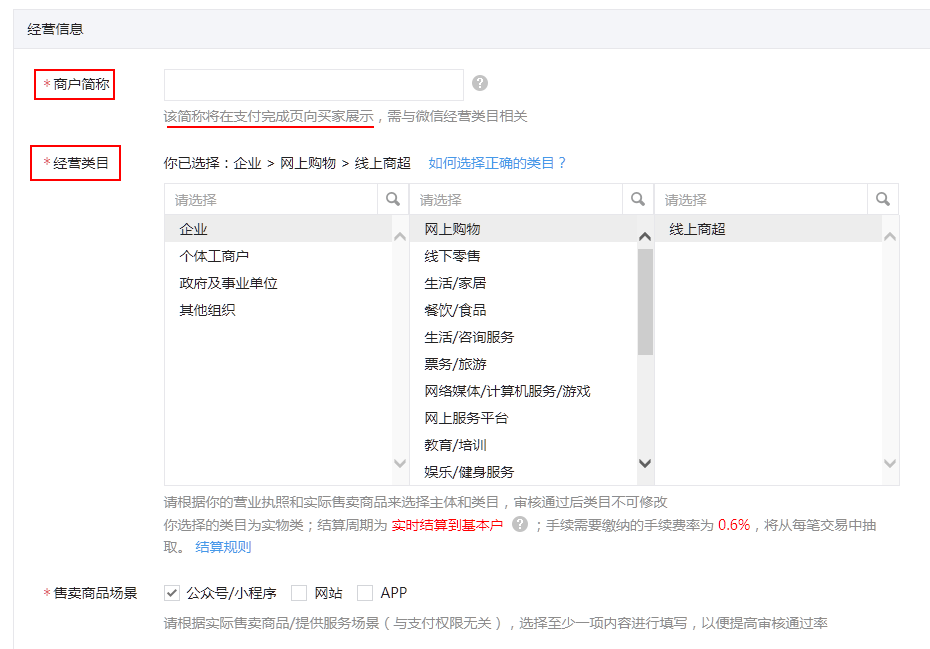This screenshot has width=930, height=649.
Task: Click down arrow of first category list
Action: 400,463
